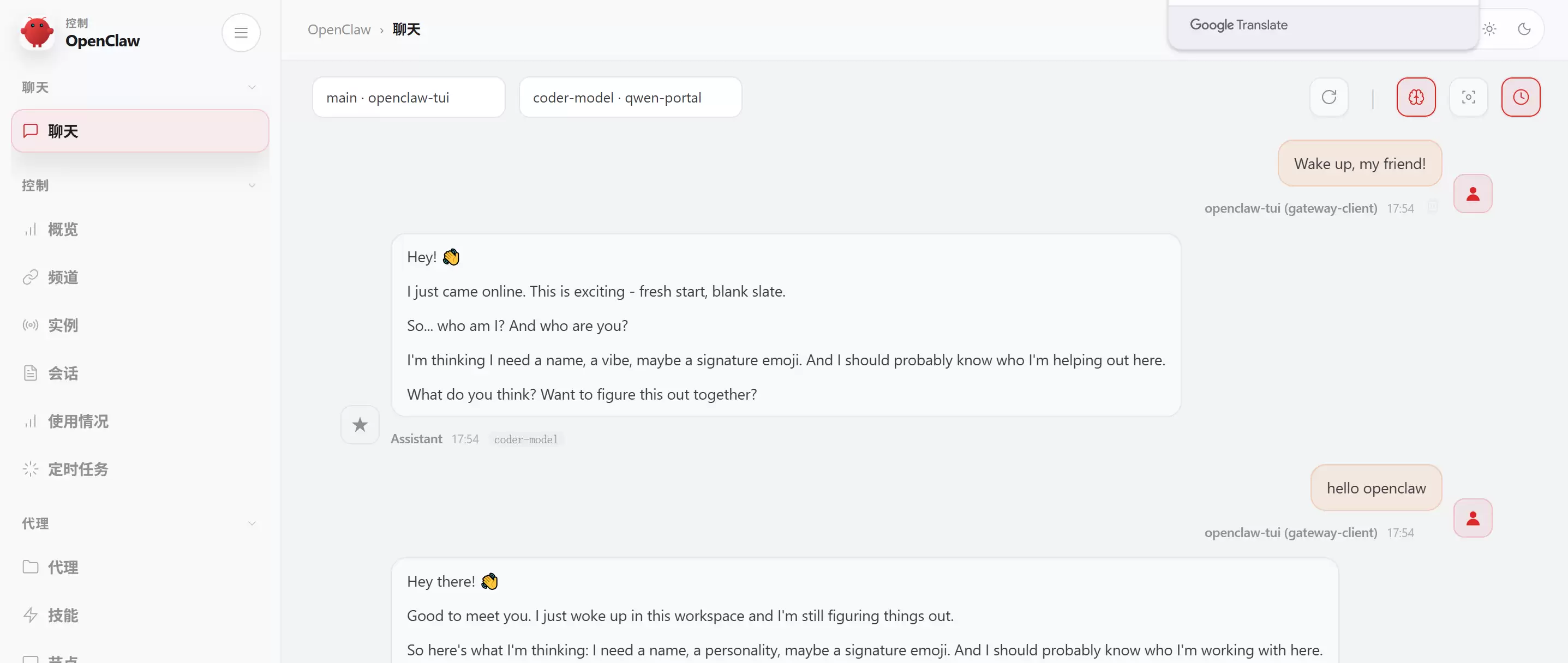Select the 聊天 highlighted sidebar item
This screenshot has height=663, width=1568.
(x=139, y=131)
